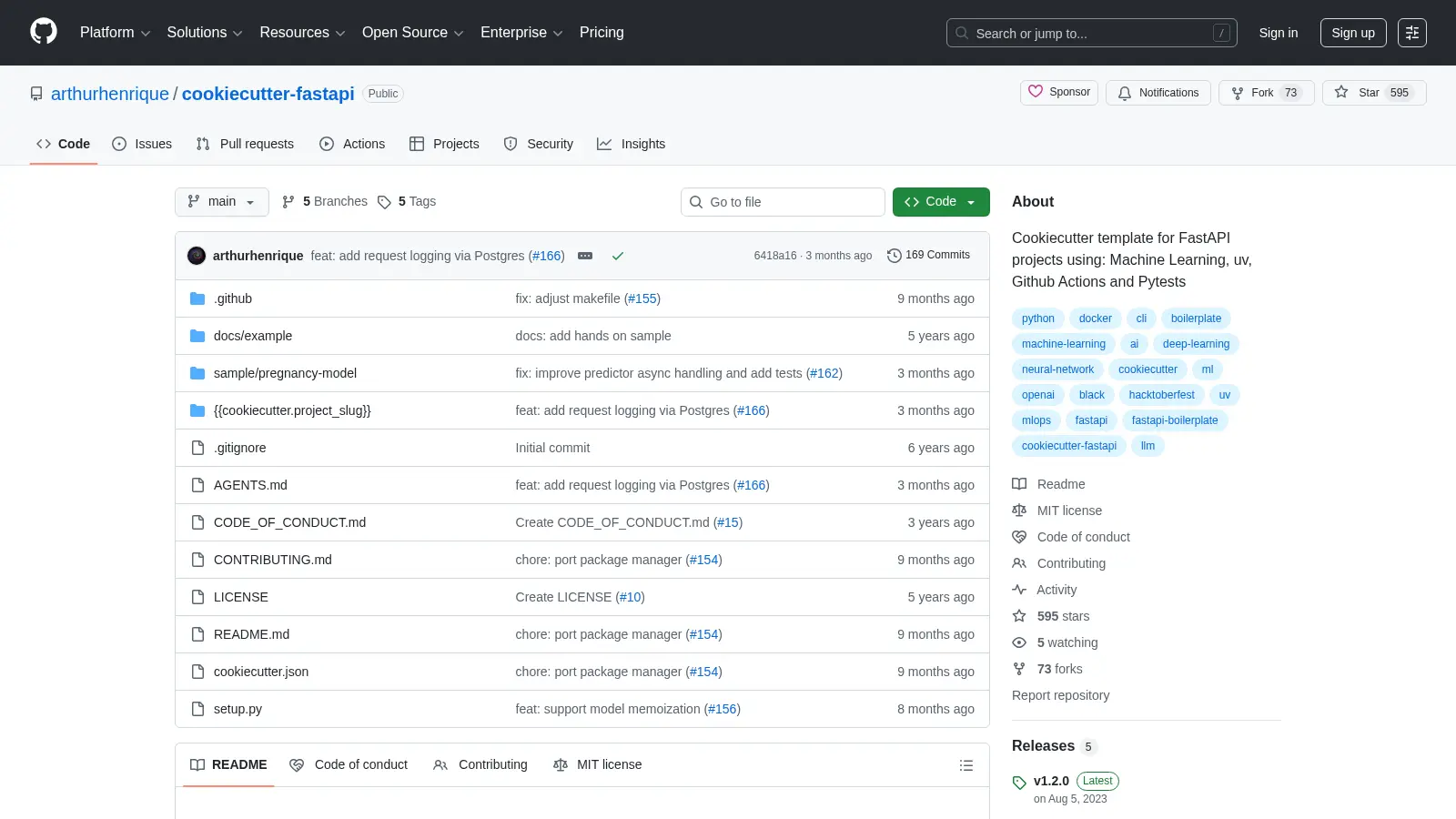Fork the repository using the Fork button
Image resolution: width=1456 pixels, height=819 pixels.
pyautogui.click(x=1266, y=93)
